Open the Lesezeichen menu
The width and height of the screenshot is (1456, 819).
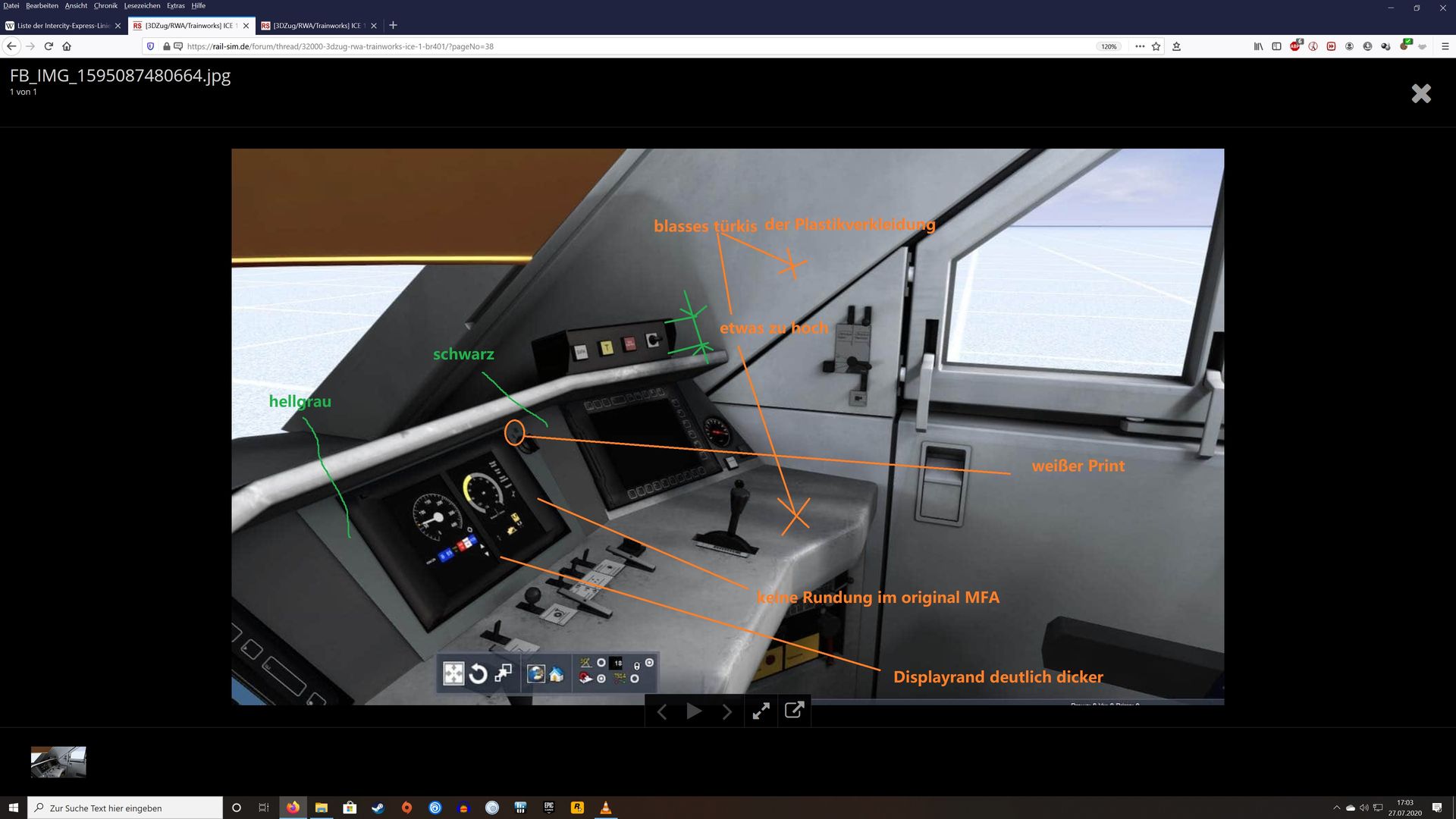click(x=142, y=5)
